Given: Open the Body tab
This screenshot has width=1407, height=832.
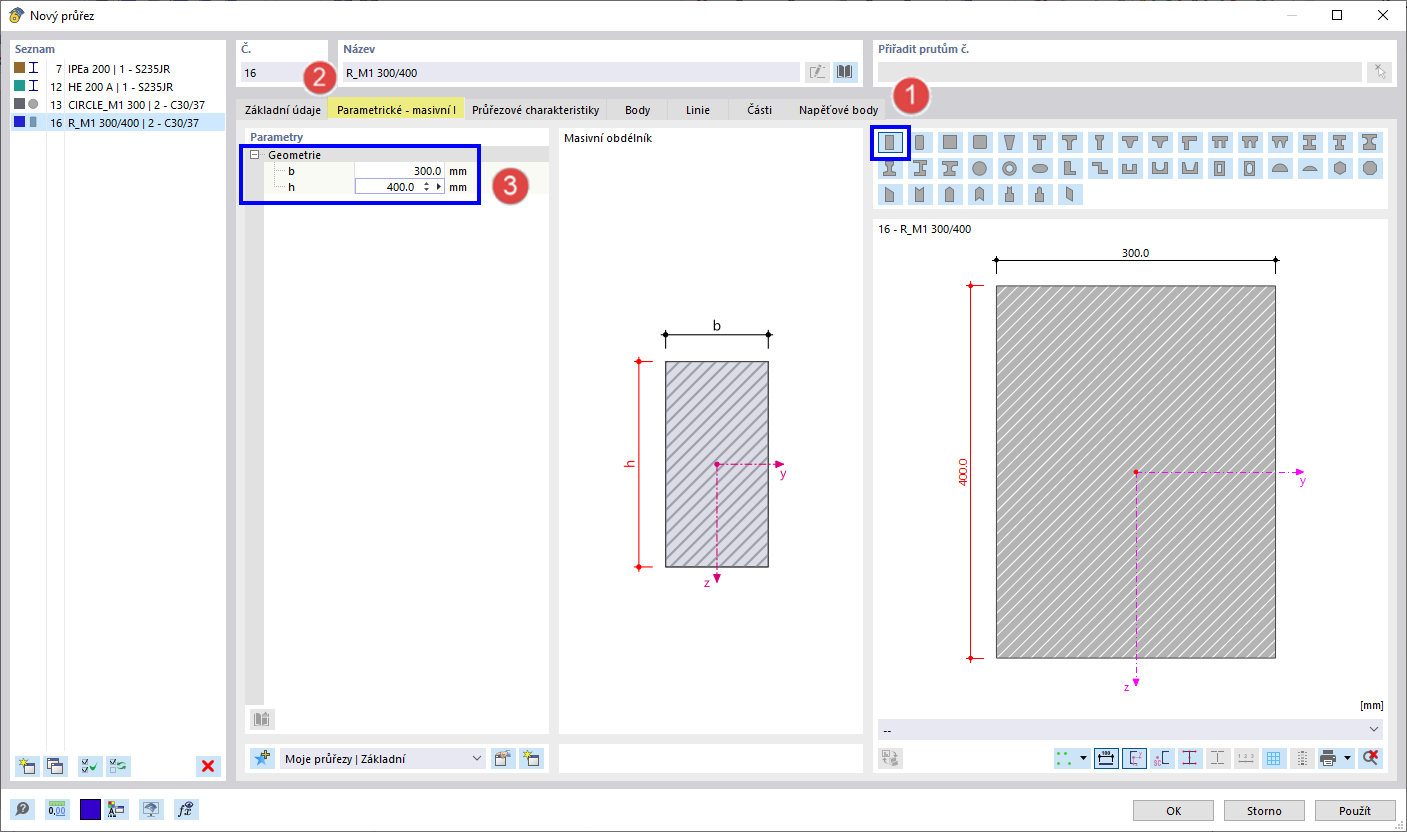Looking at the screenshot, I should [x=637, y=110].
